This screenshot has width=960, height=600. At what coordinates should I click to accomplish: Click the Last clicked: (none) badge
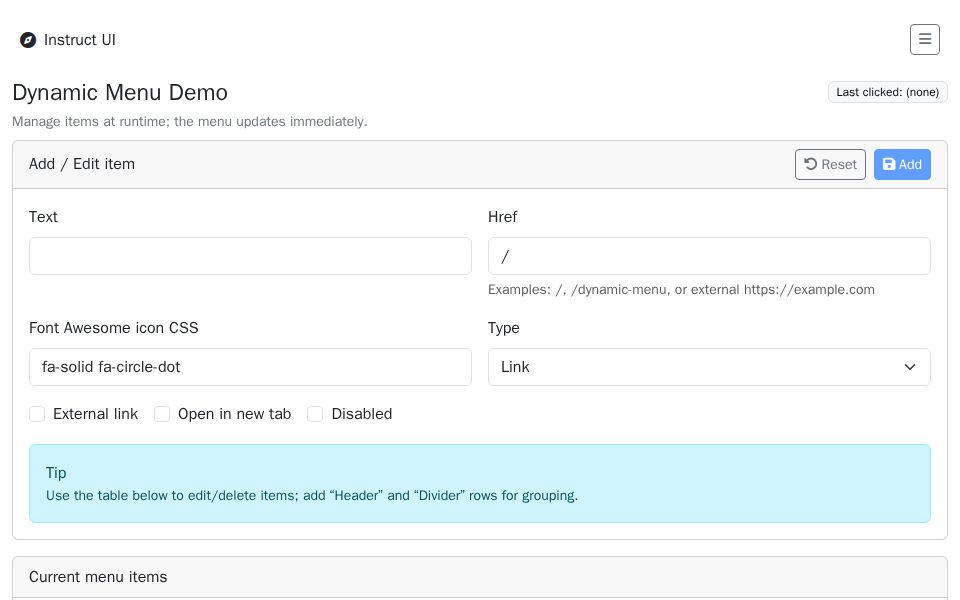point(887,92)
